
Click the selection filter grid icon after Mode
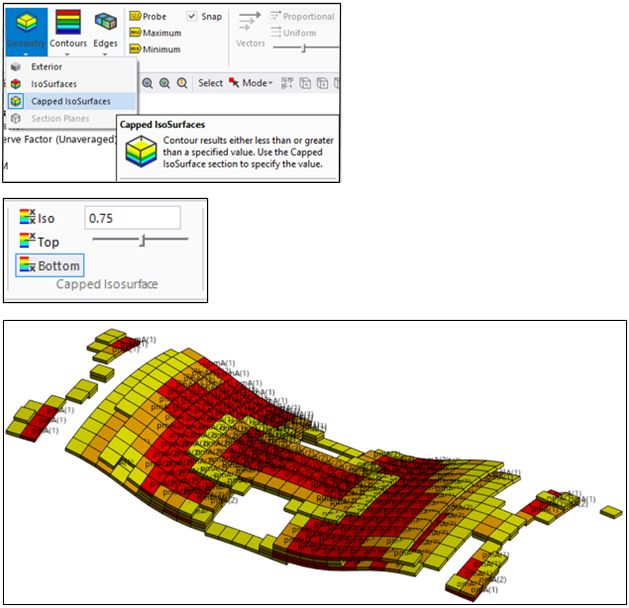coord(287,83)
